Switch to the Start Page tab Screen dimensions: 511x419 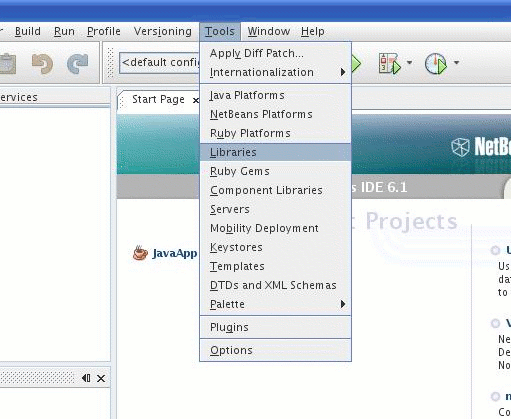(x=158, y=99)
